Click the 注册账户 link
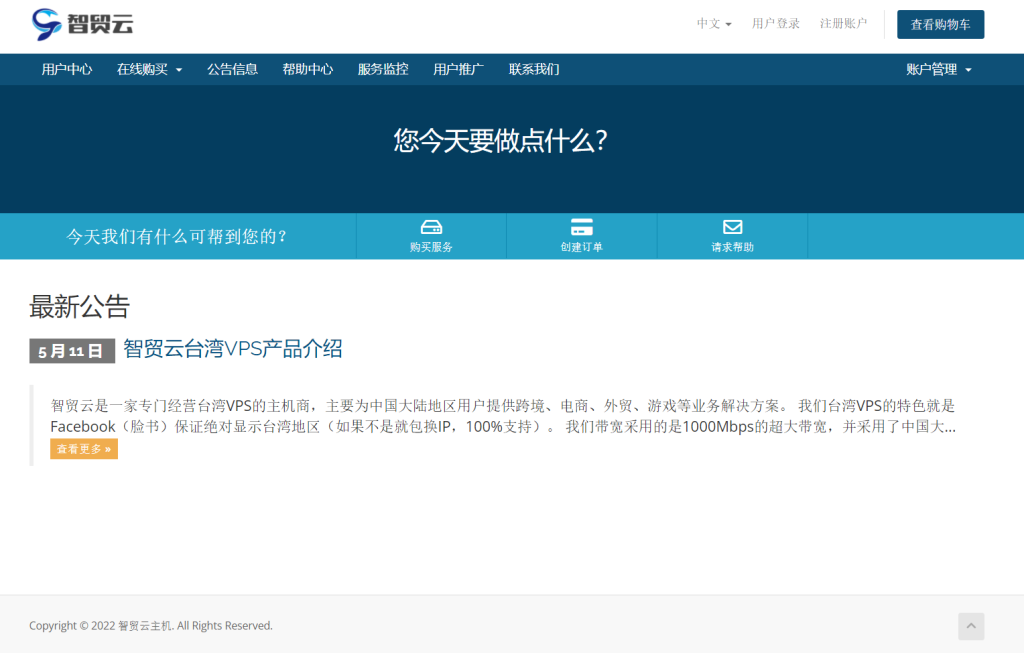The image size is (1024, 653). [844, 24]
